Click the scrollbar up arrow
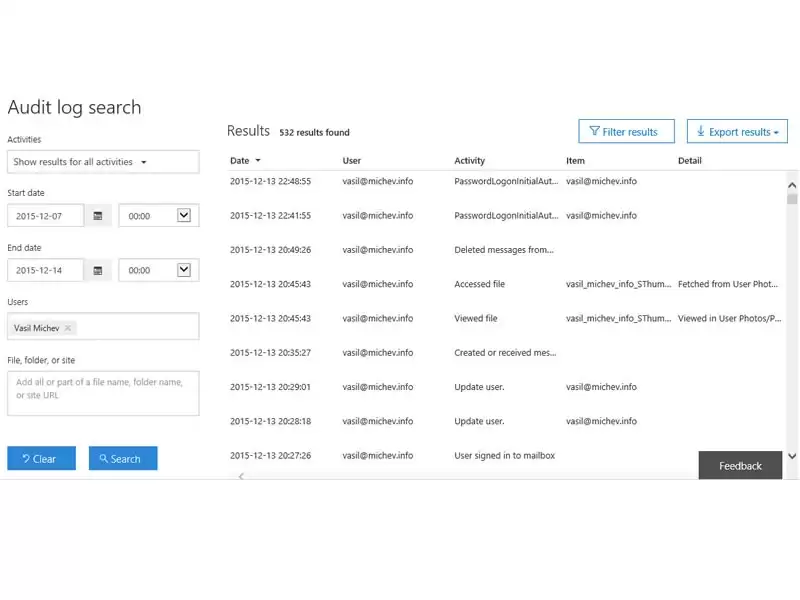The image size is (800, 600). [x=792, y=184]
